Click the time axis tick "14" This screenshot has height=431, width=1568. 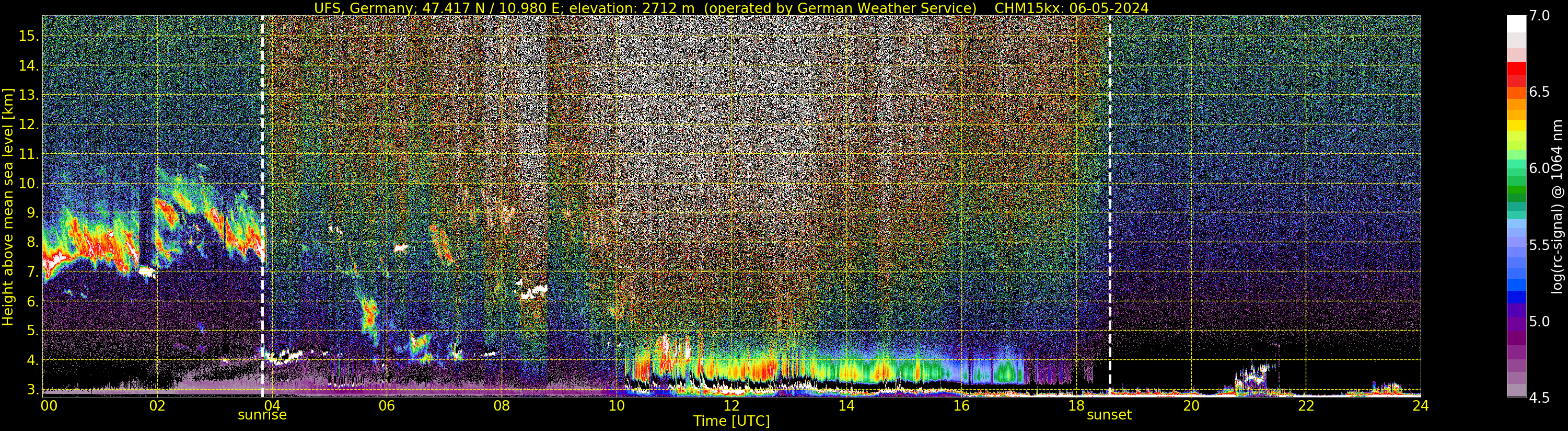(x=846, y=406)
